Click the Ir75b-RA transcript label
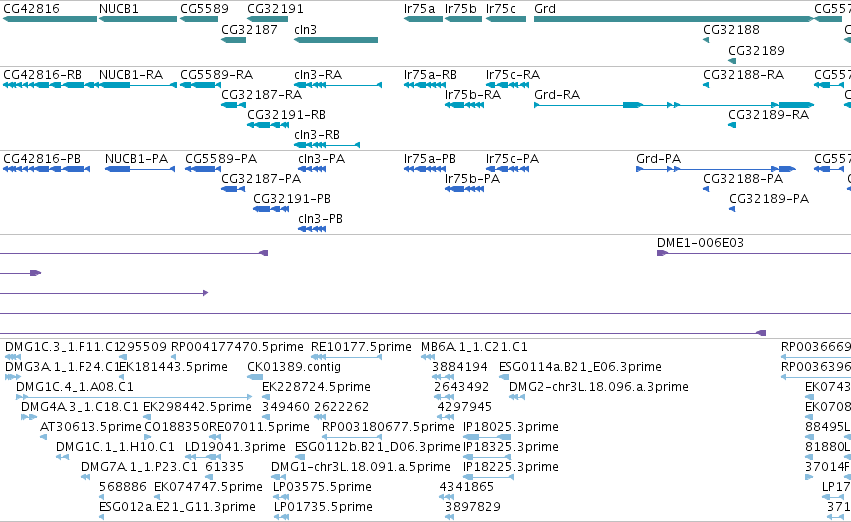The image size is (851, 522). point(473,95)
